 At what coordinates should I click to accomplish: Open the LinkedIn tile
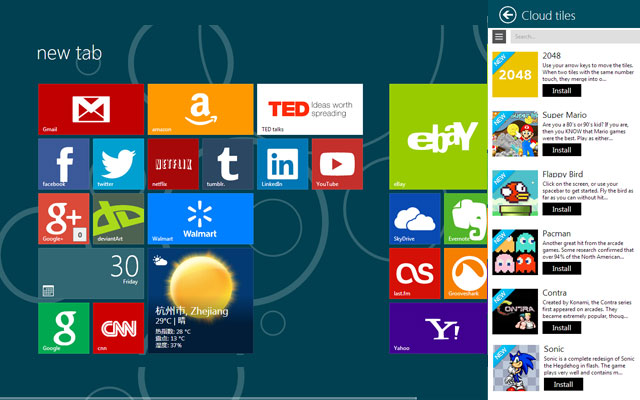(x=282, y=164)
